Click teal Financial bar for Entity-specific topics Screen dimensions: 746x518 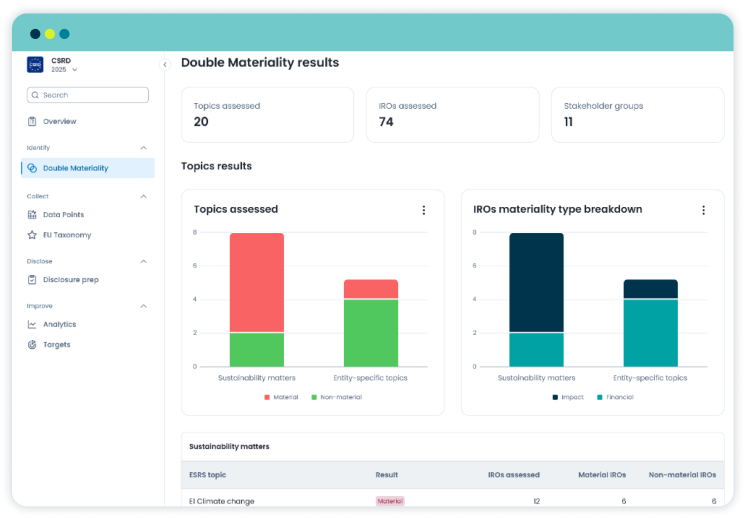650,333
